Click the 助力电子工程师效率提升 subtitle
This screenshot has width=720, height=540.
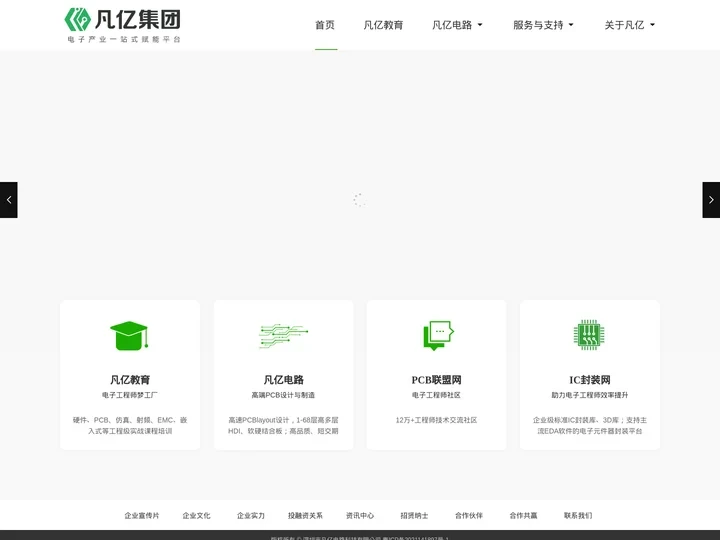click(590, 395)
